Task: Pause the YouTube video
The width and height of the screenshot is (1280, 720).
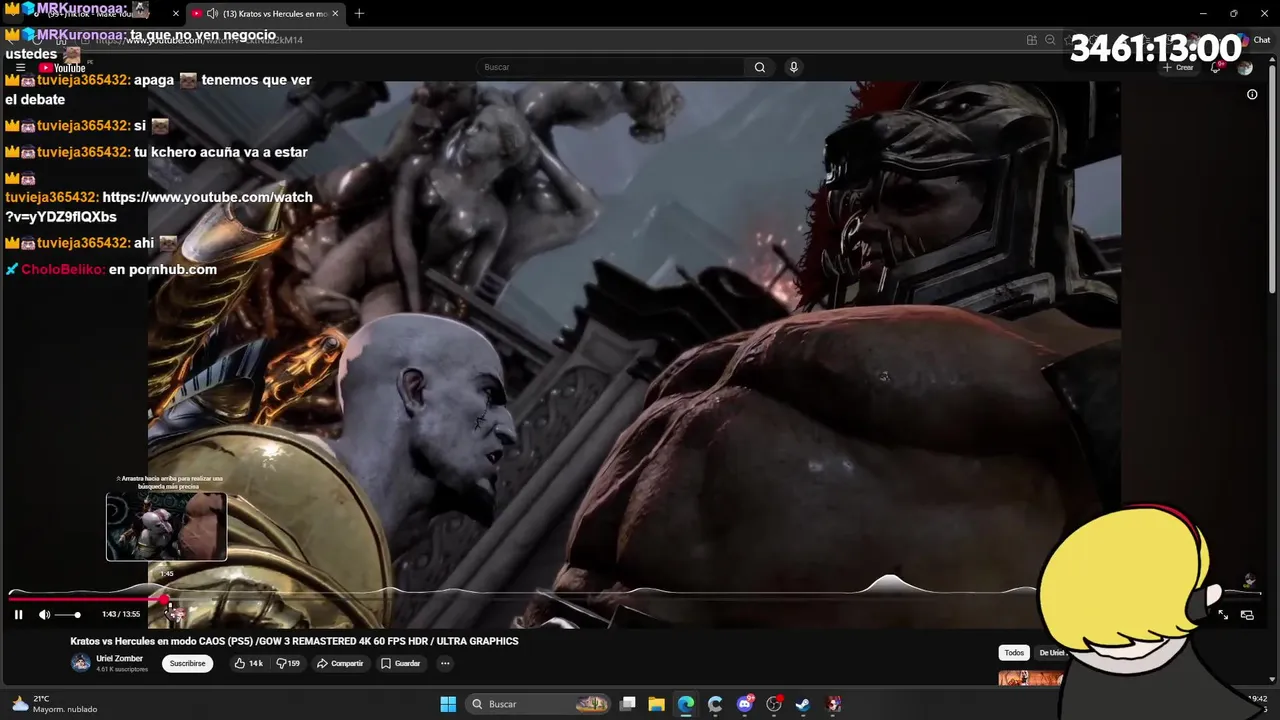Action: point(18,615)
